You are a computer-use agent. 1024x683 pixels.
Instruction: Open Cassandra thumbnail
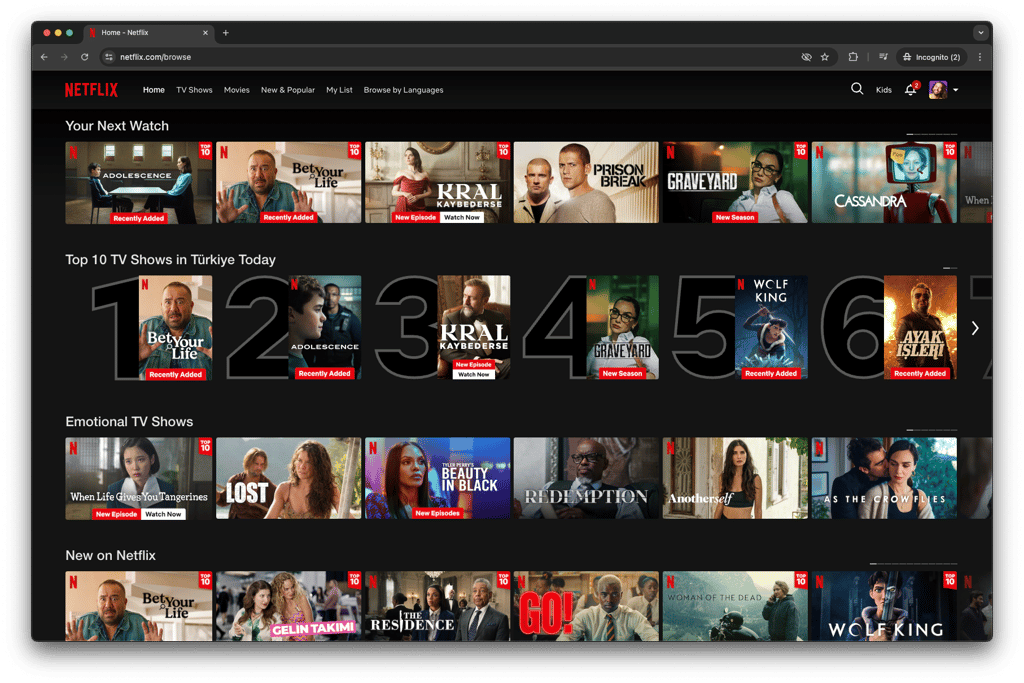884,183
